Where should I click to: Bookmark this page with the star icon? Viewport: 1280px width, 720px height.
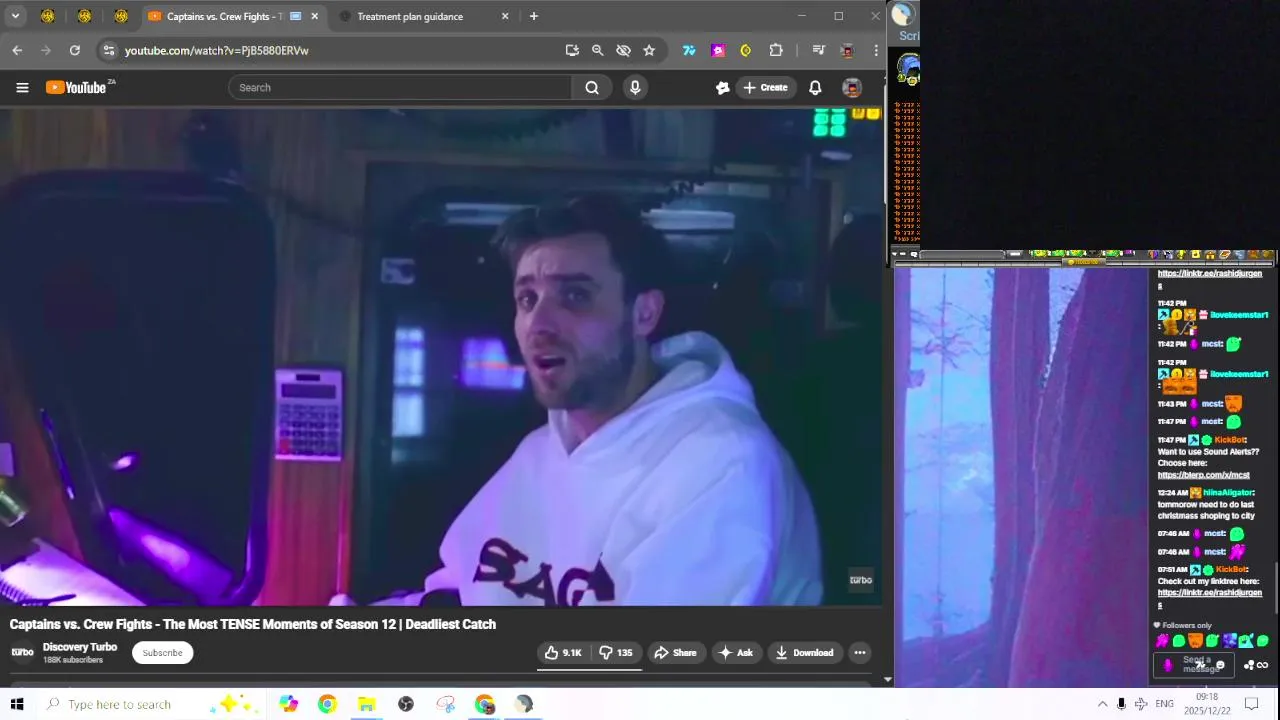pyautogui.click(x=649, y=50)
